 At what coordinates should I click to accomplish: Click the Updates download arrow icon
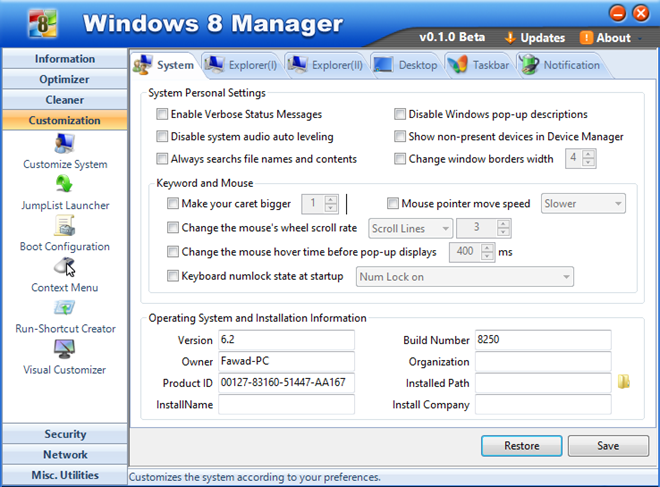coord(510,38)
